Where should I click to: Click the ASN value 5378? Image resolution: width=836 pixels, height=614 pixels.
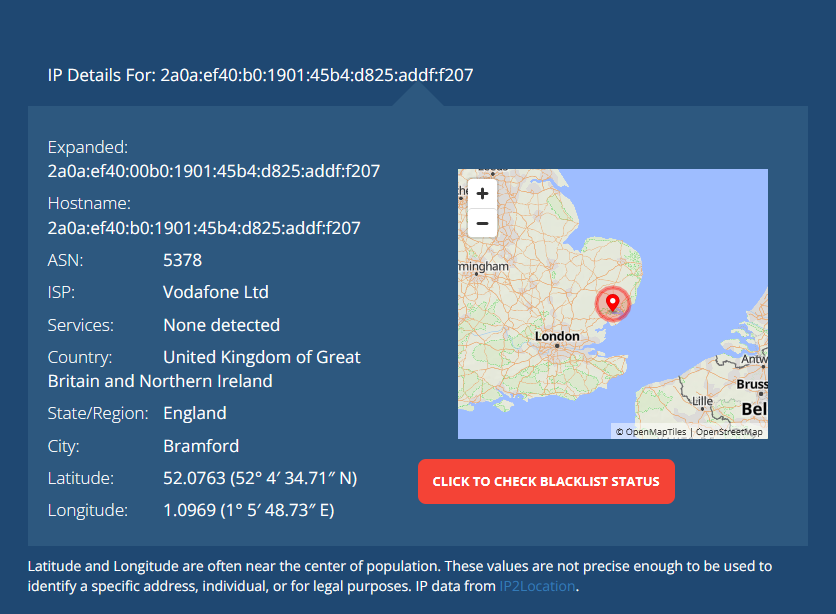pyautogui.click(x=182, y=260)
